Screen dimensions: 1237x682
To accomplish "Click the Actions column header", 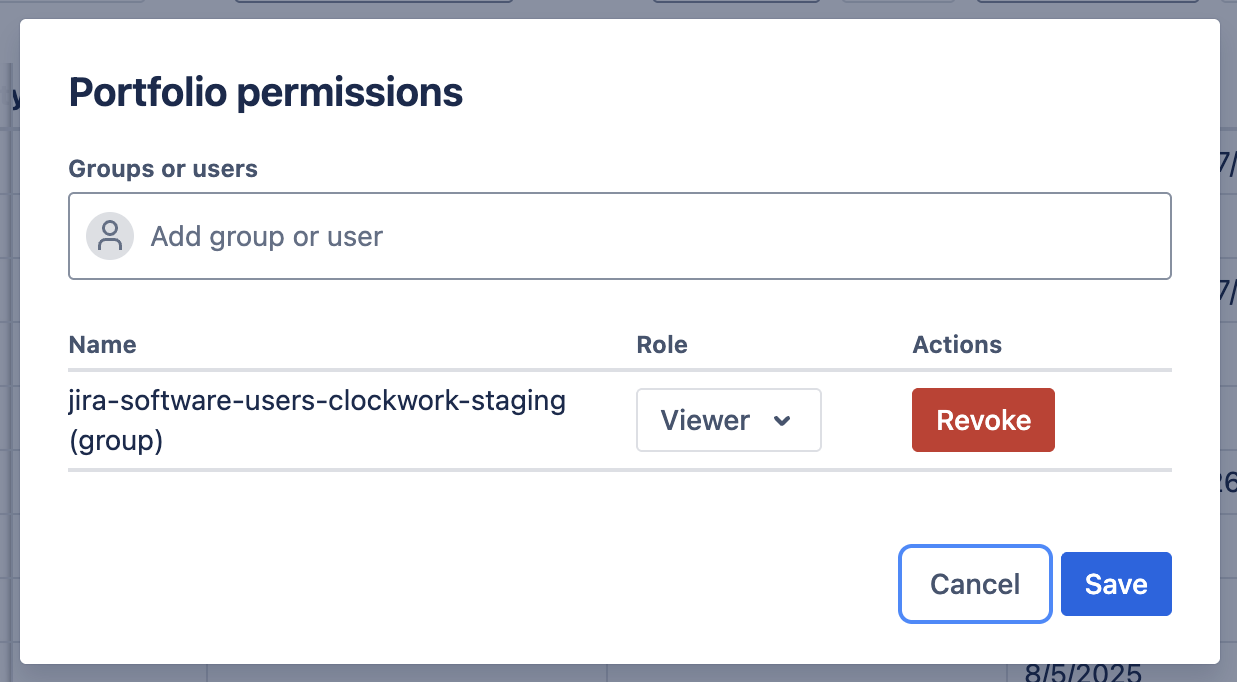I will click(957, 345).
